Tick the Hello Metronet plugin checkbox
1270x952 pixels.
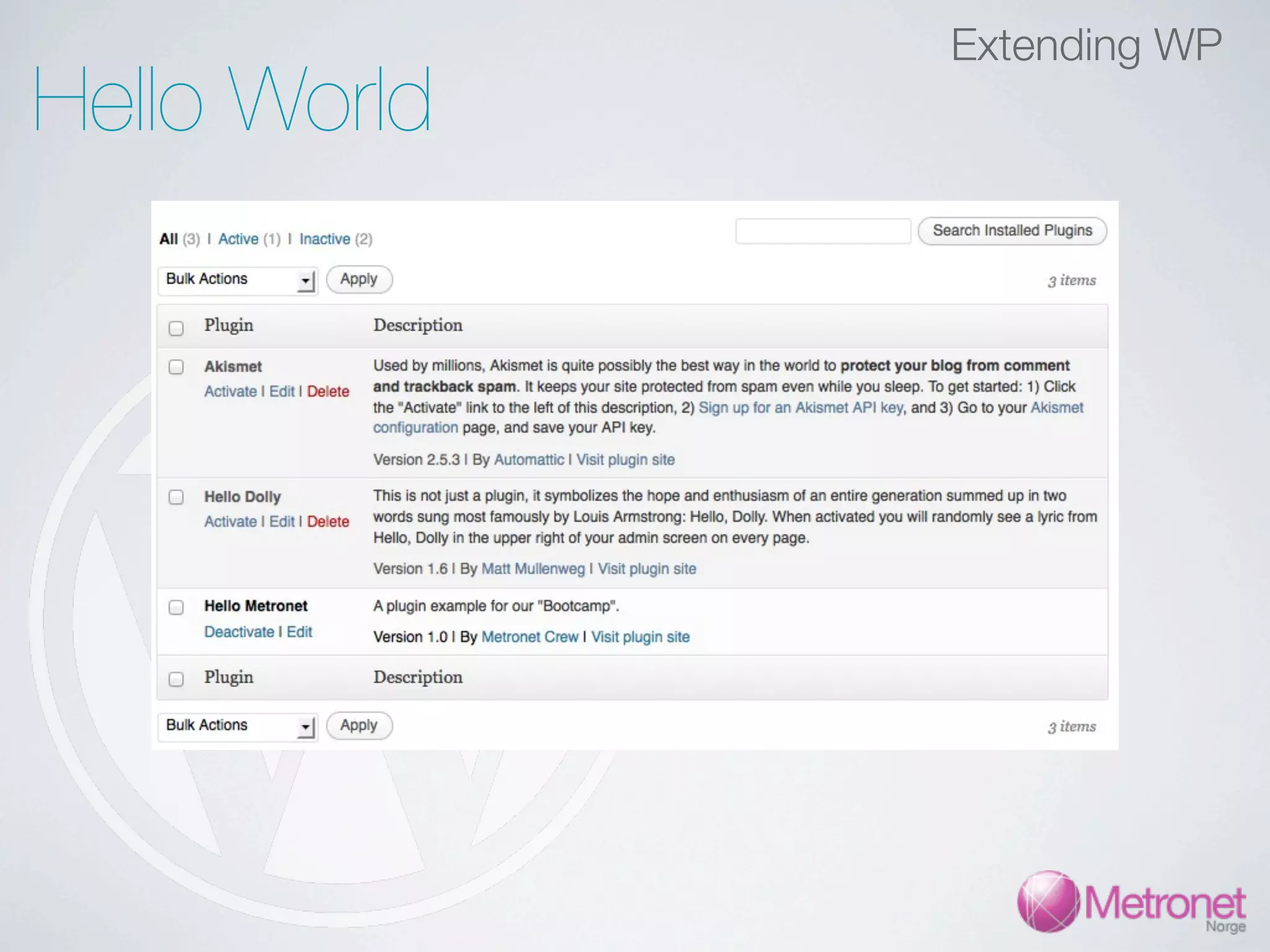click(176, 607)
